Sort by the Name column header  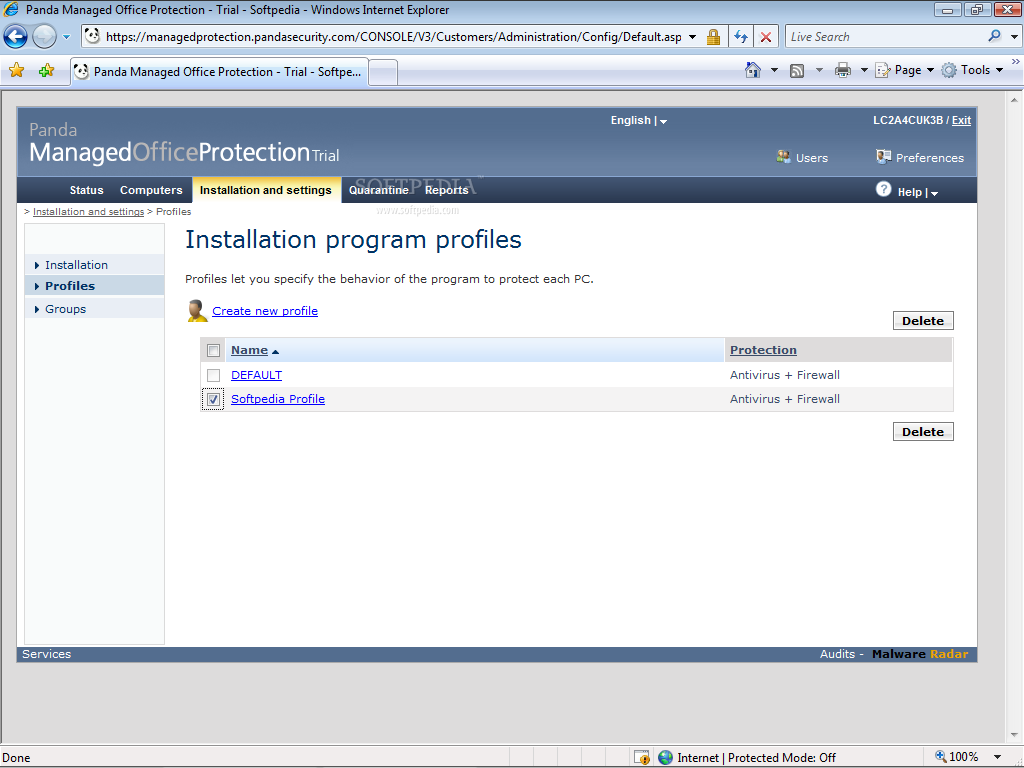click(249, 350)
